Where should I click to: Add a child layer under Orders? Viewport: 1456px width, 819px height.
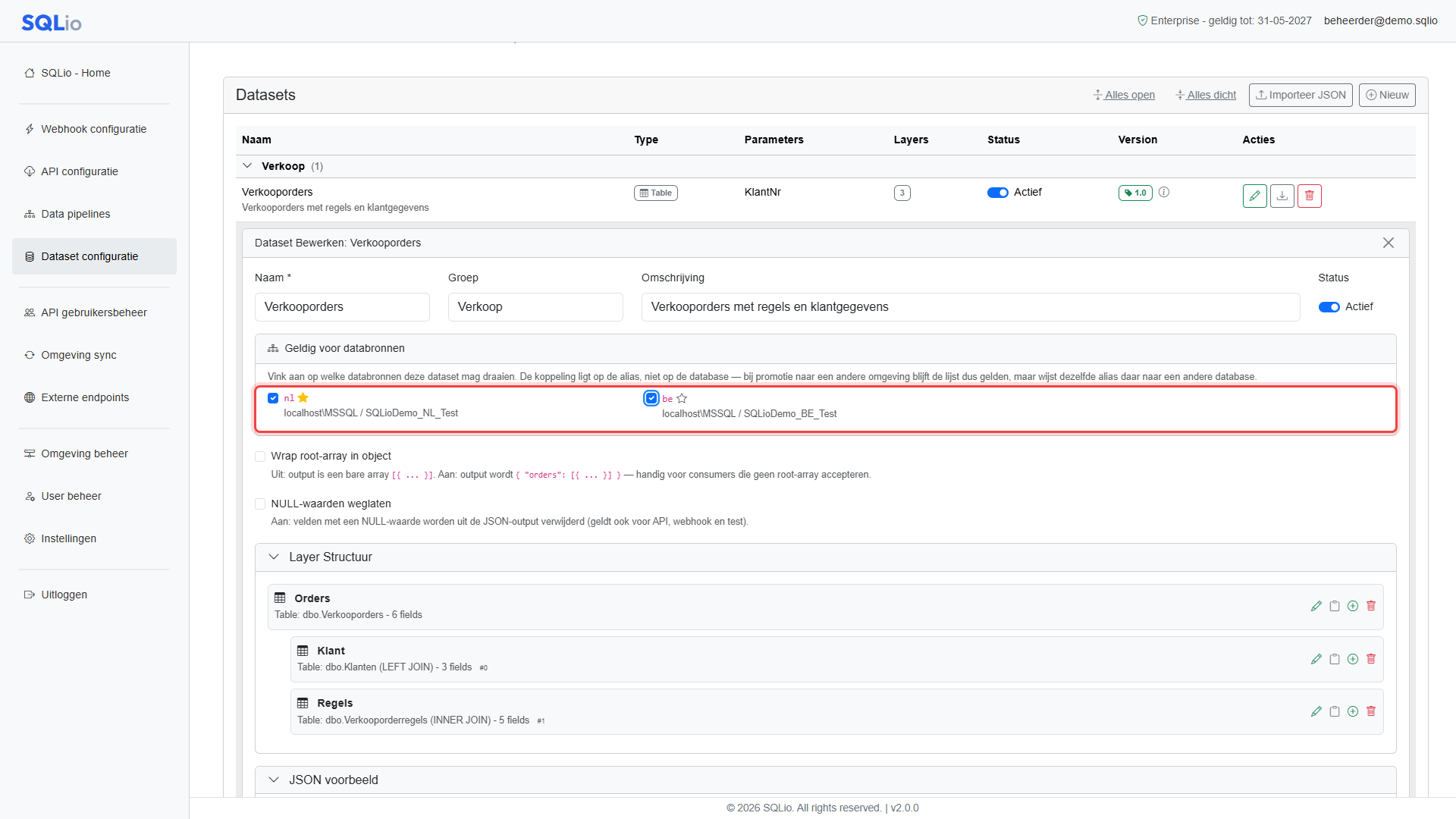tap(1353, 606)
